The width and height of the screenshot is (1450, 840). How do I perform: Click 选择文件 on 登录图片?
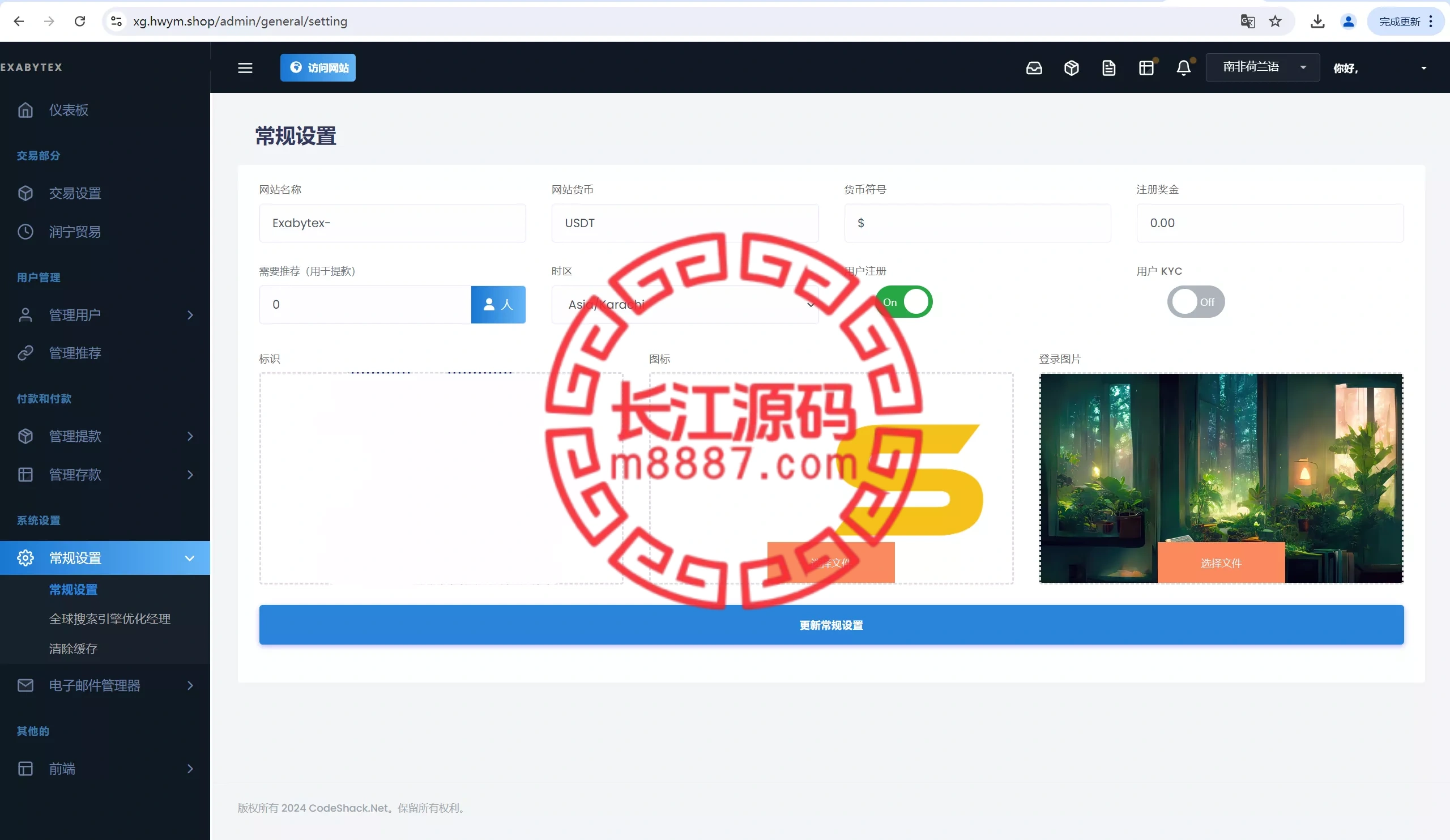click(1221, 562)
